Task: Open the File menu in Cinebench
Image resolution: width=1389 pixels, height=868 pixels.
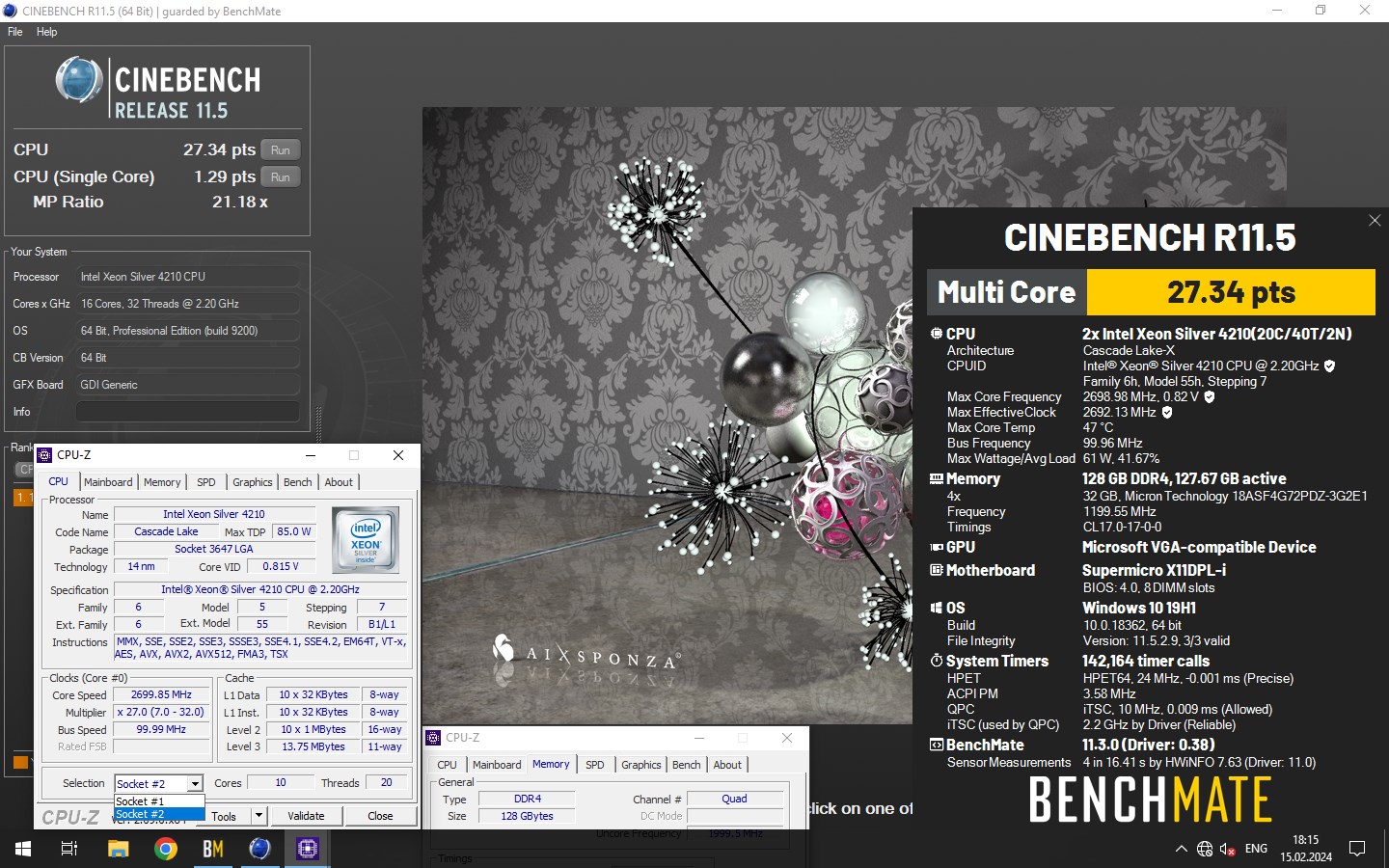Action: coord(15,32)
